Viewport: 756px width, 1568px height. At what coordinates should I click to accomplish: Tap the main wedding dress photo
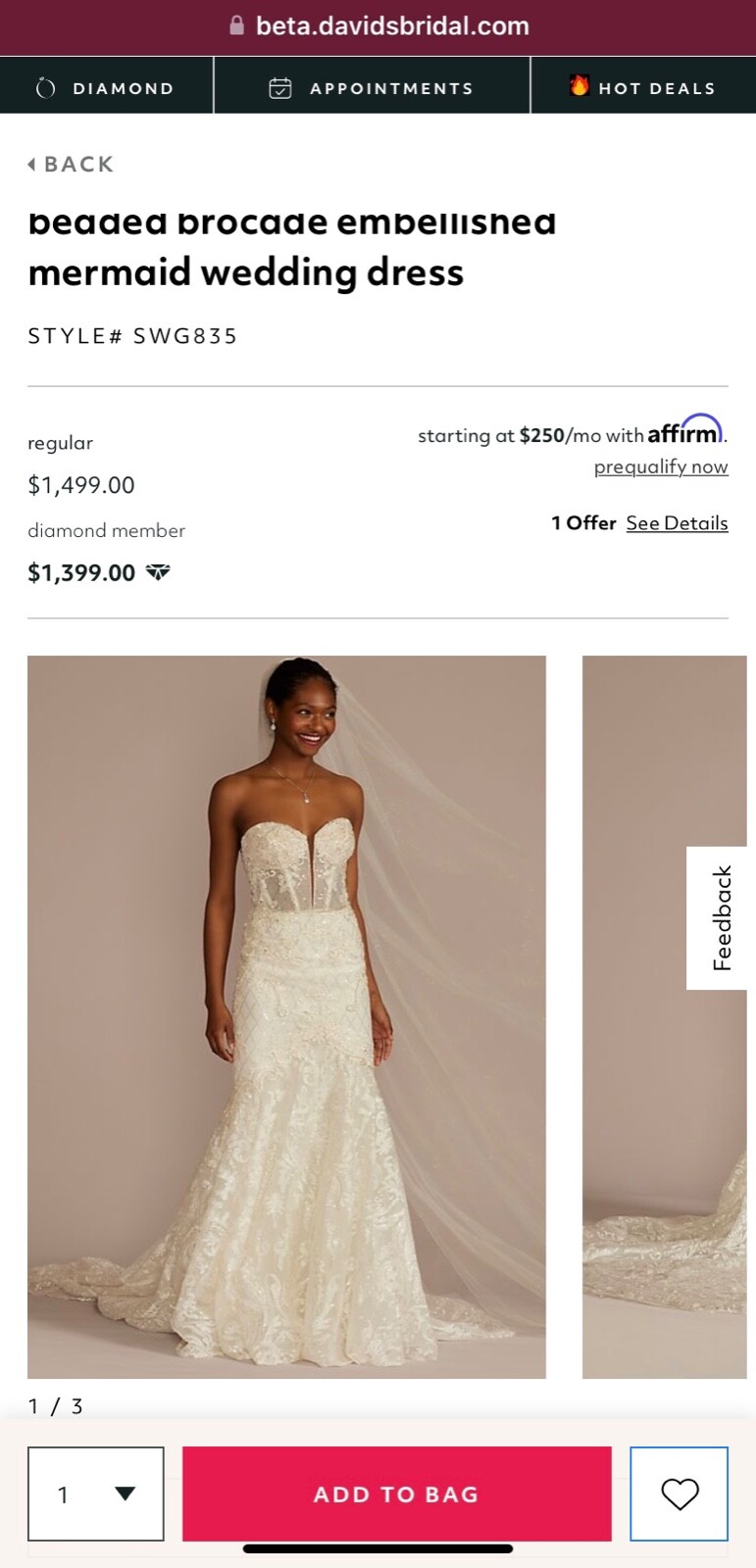286,1017
